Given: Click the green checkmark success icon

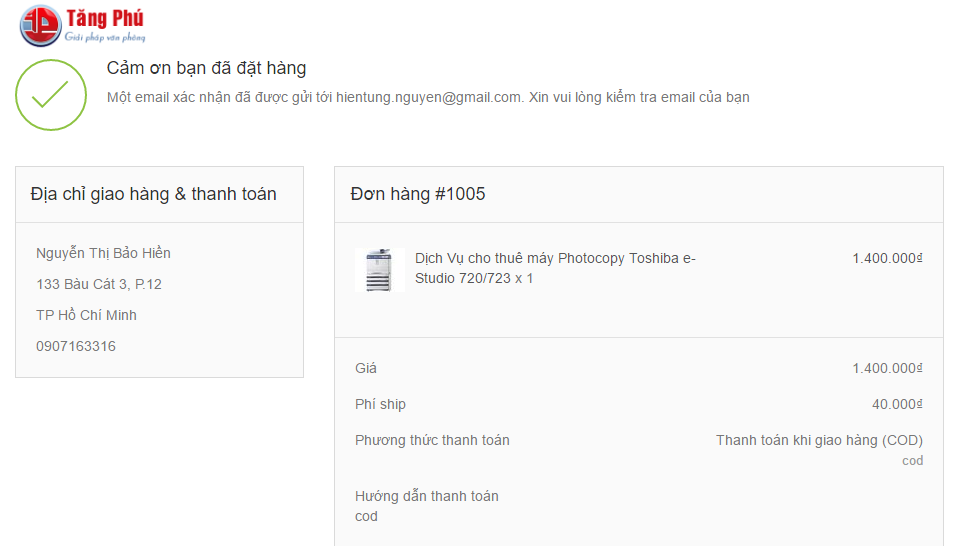Looking at the screenshot, I should point(50,94).
